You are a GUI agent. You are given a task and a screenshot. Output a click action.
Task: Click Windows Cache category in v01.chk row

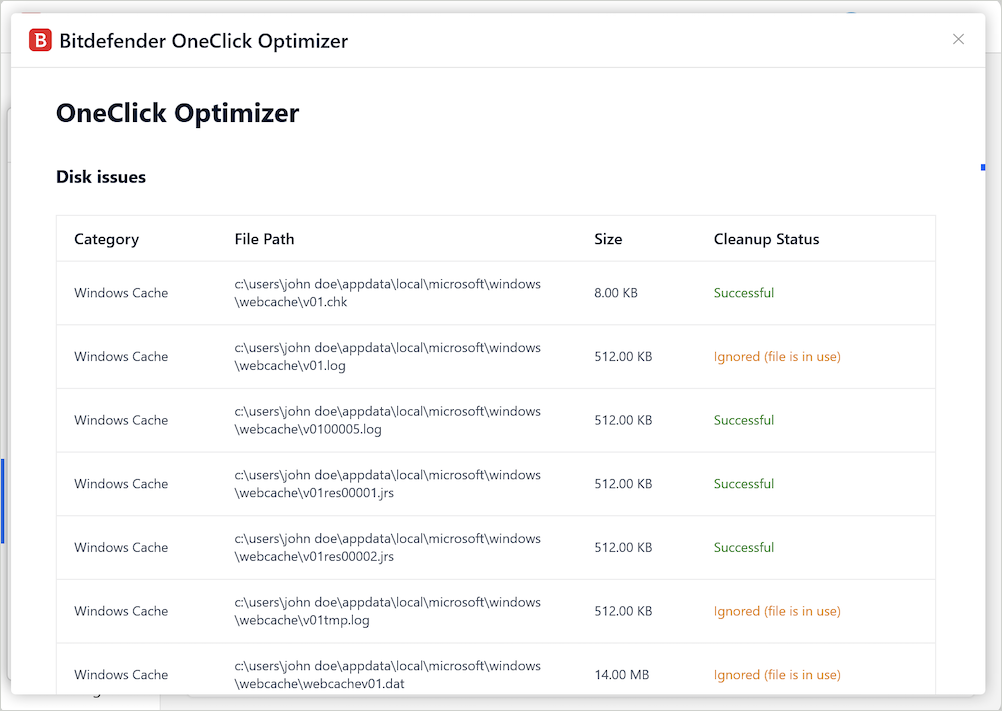(x=121, y=293)
